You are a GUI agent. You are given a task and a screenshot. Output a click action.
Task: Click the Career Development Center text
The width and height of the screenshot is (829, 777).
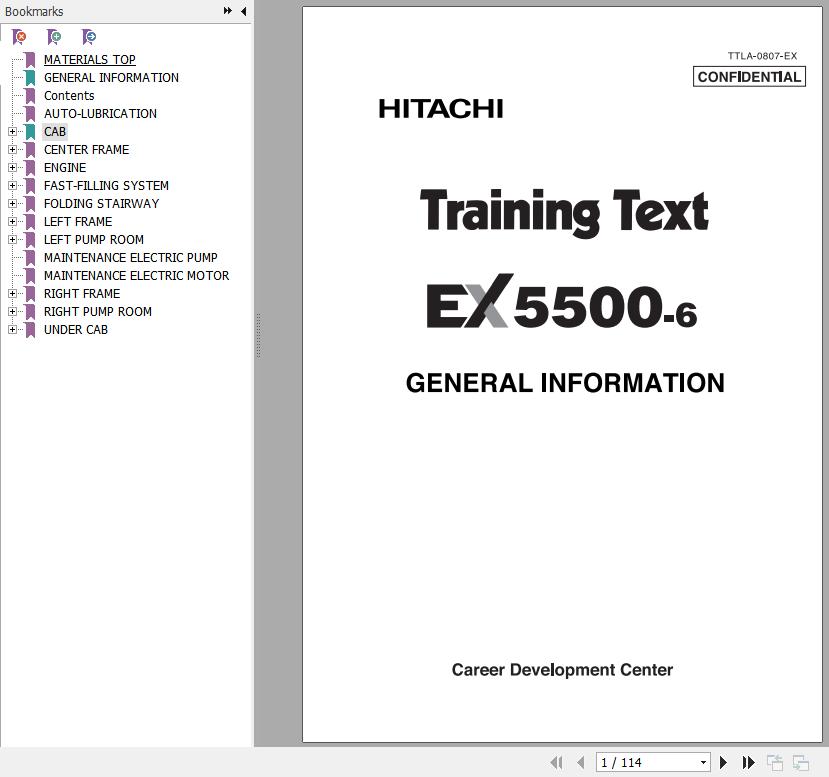pyautogui.click(x=562, y=670)
